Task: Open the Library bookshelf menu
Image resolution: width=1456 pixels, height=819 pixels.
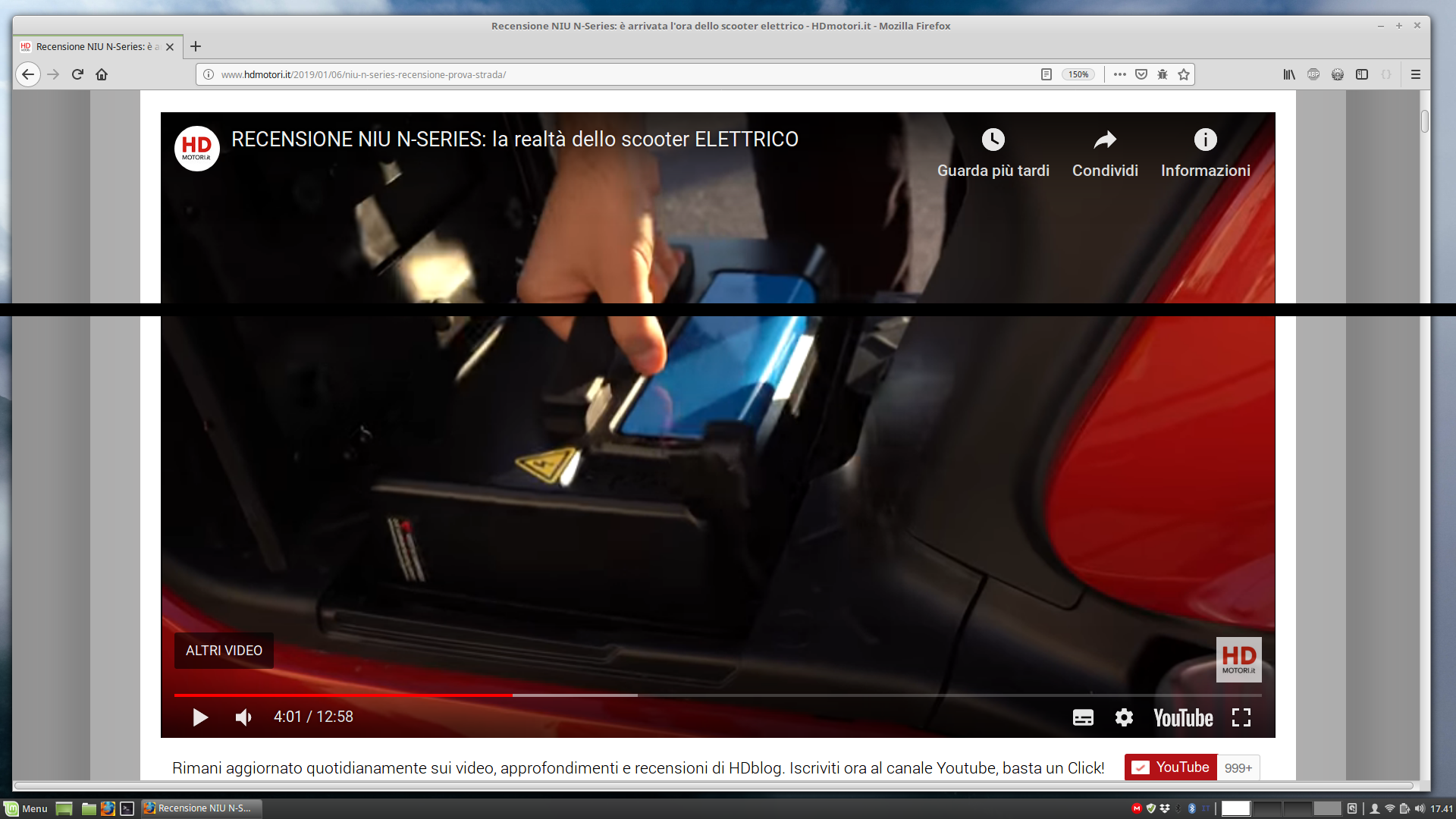Action: [x=1289, y=74]
